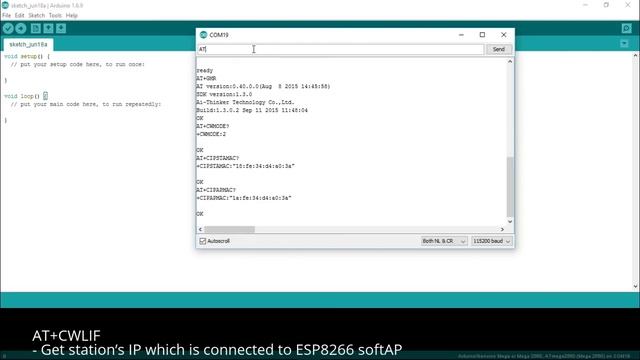
Task: Maximize the COM19 serial monitor window
Action: coord(482,35)
